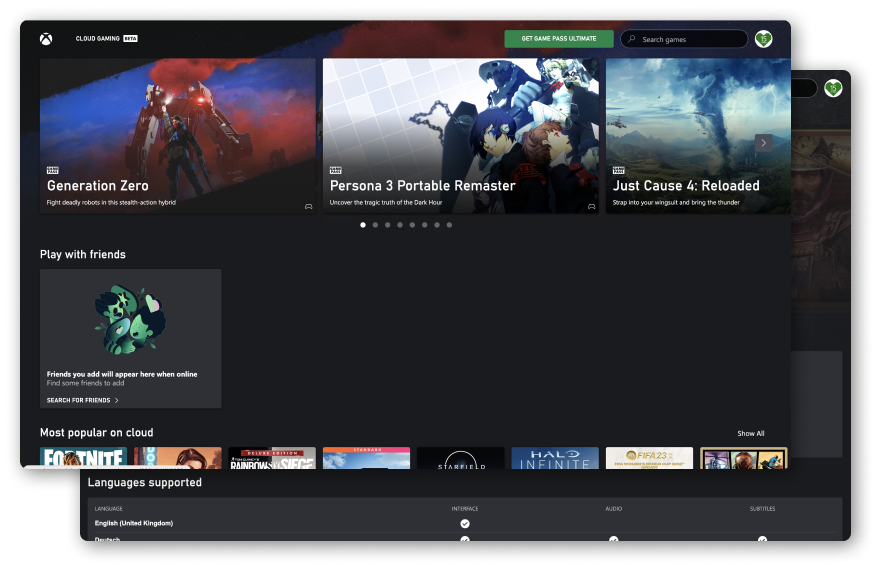The height and width of the screenshot is (565, 875).
Task: Open the Generation Zero banner
Action: pyautogui.click(x=177, y=136)
